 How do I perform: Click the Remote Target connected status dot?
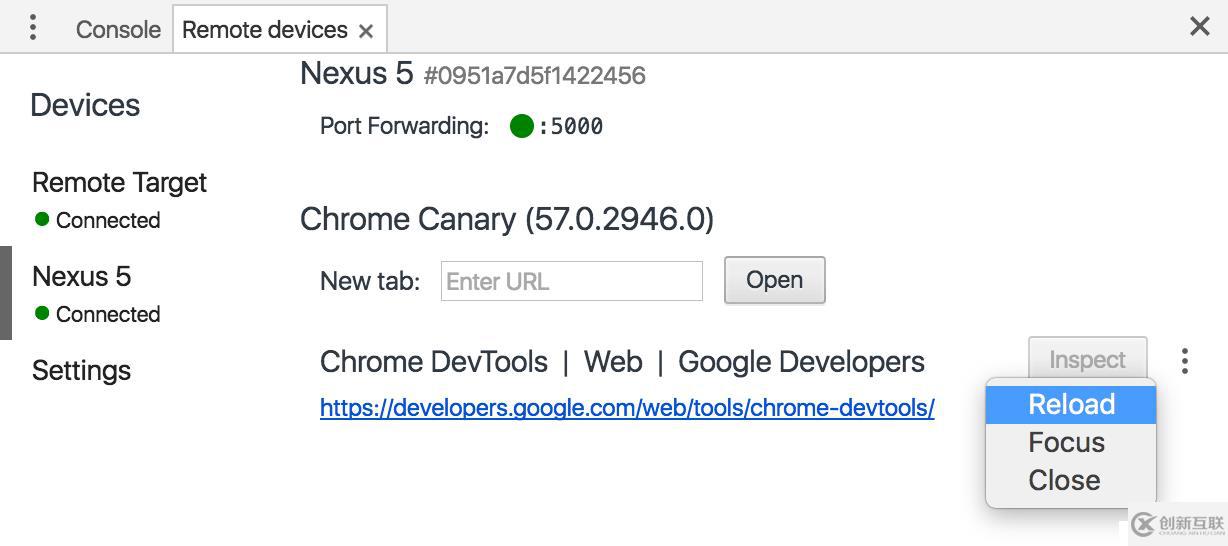[x=42, y=219]
